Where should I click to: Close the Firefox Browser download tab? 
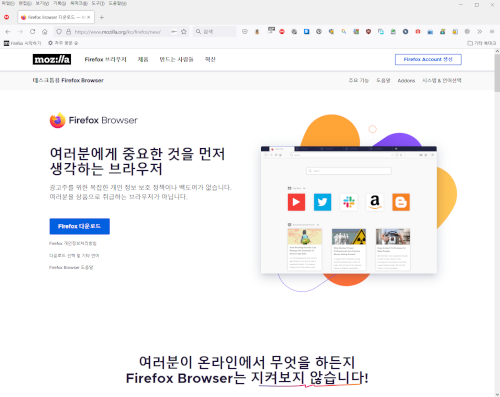89,17
